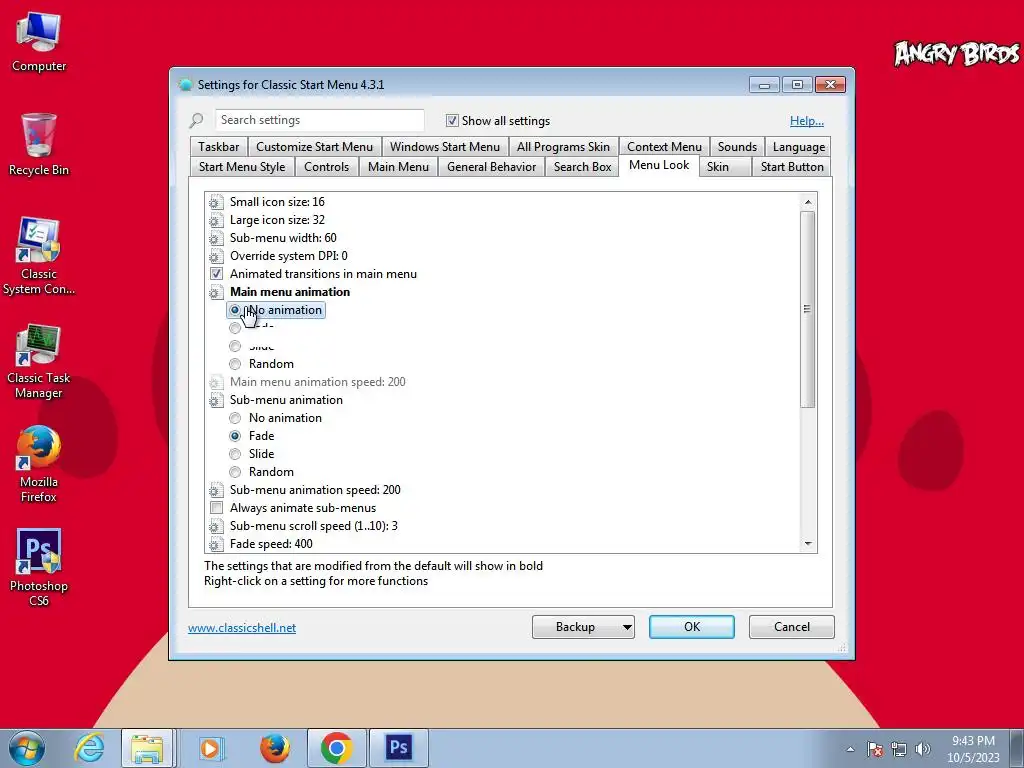The image size is (1024, 768).
Task: Select Photoshop CS6 desktop shortcut
Action: (x=39, y=567)
